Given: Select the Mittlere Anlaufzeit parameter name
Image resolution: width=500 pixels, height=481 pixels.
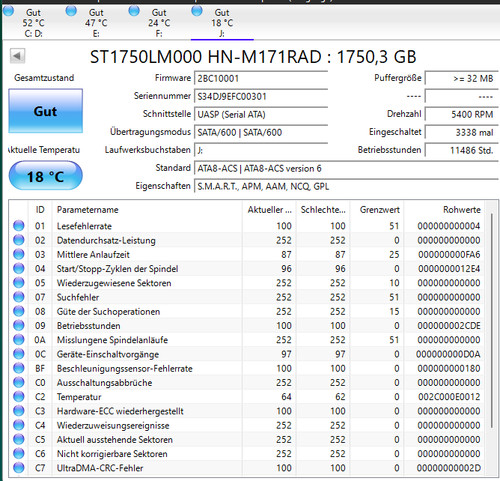Looking at the screenshot, I should click(x=93, y=255).
